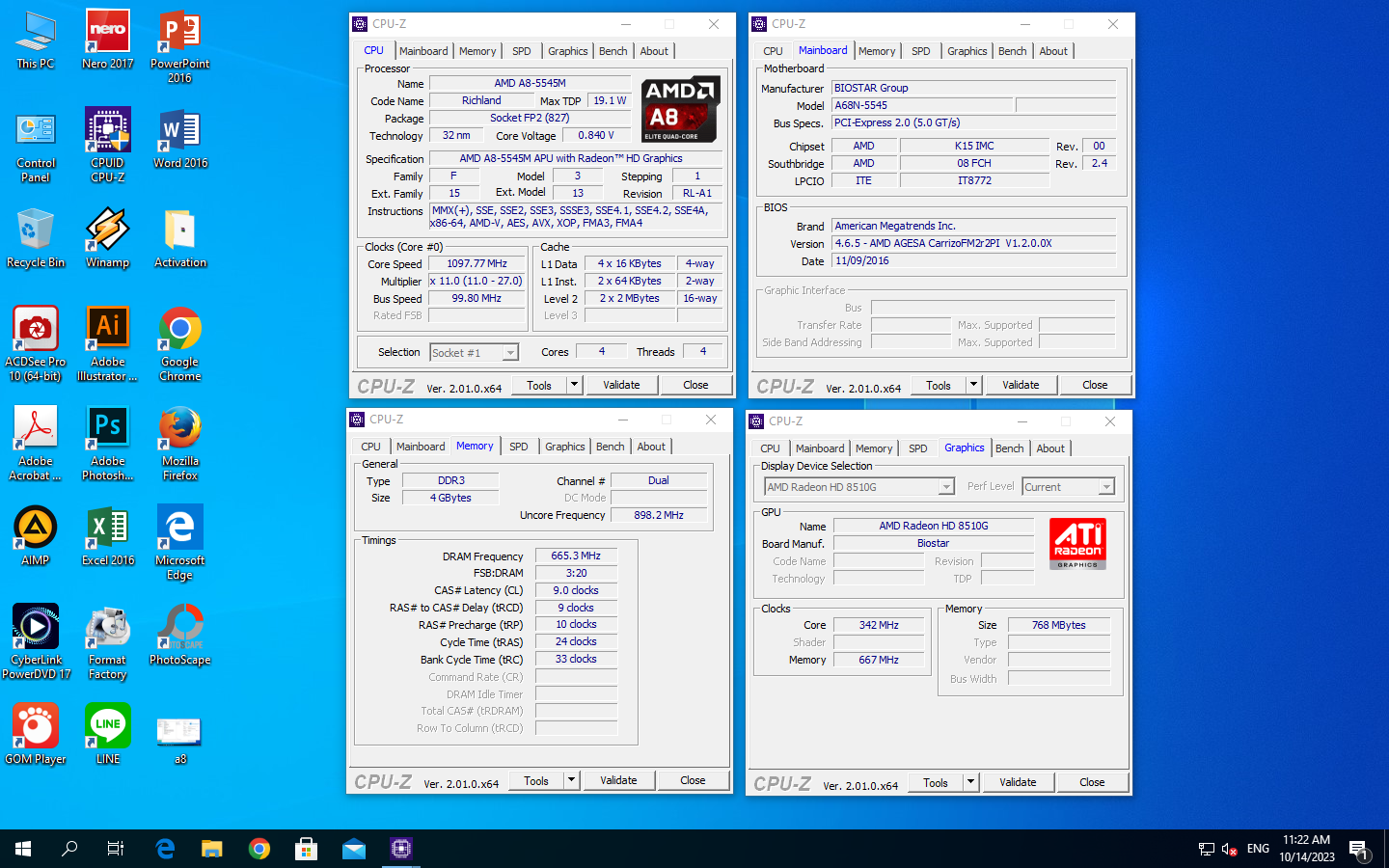
Task: Click the AMD A8 Elite Quad-Core logo
Action: (680, 109)
